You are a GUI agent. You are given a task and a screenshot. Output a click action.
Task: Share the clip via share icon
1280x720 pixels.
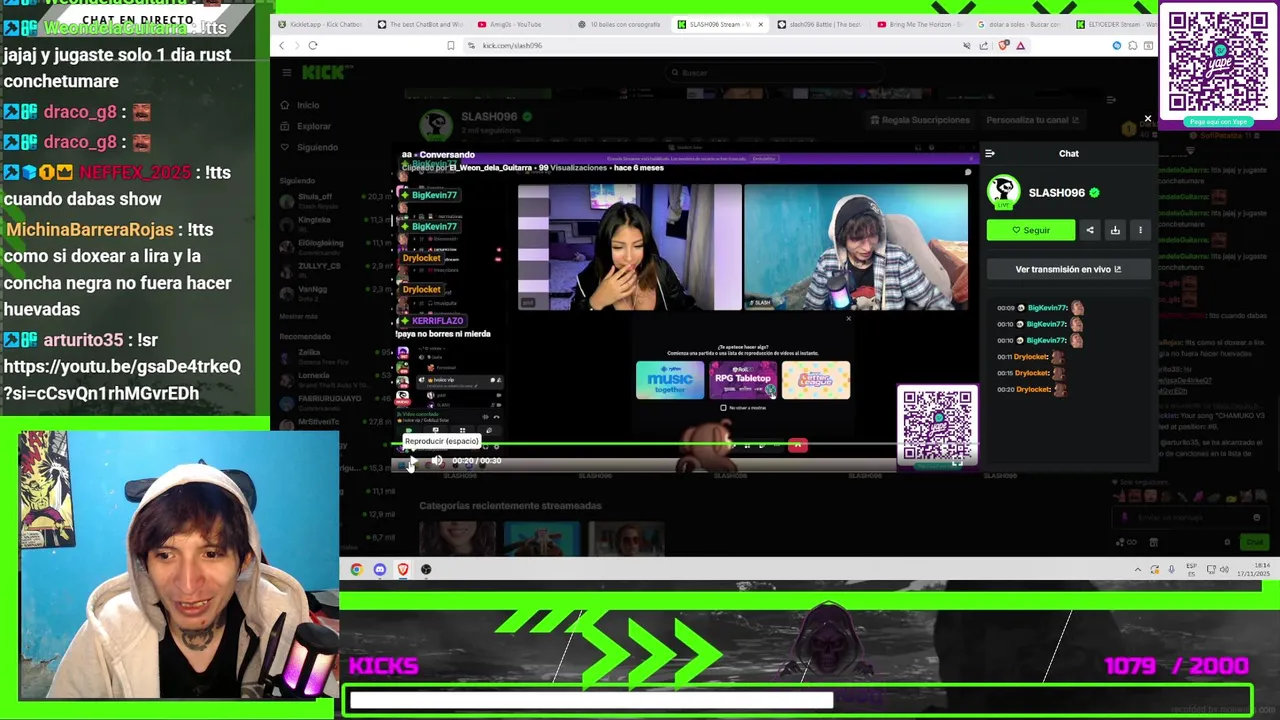click(1090, 230)
